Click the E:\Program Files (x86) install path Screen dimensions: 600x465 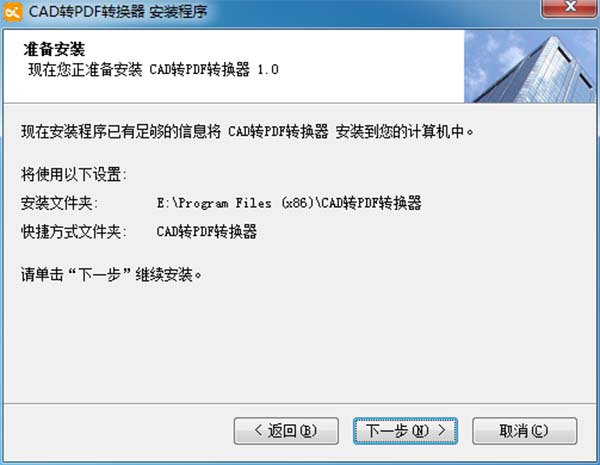click(x=289, y=203)
